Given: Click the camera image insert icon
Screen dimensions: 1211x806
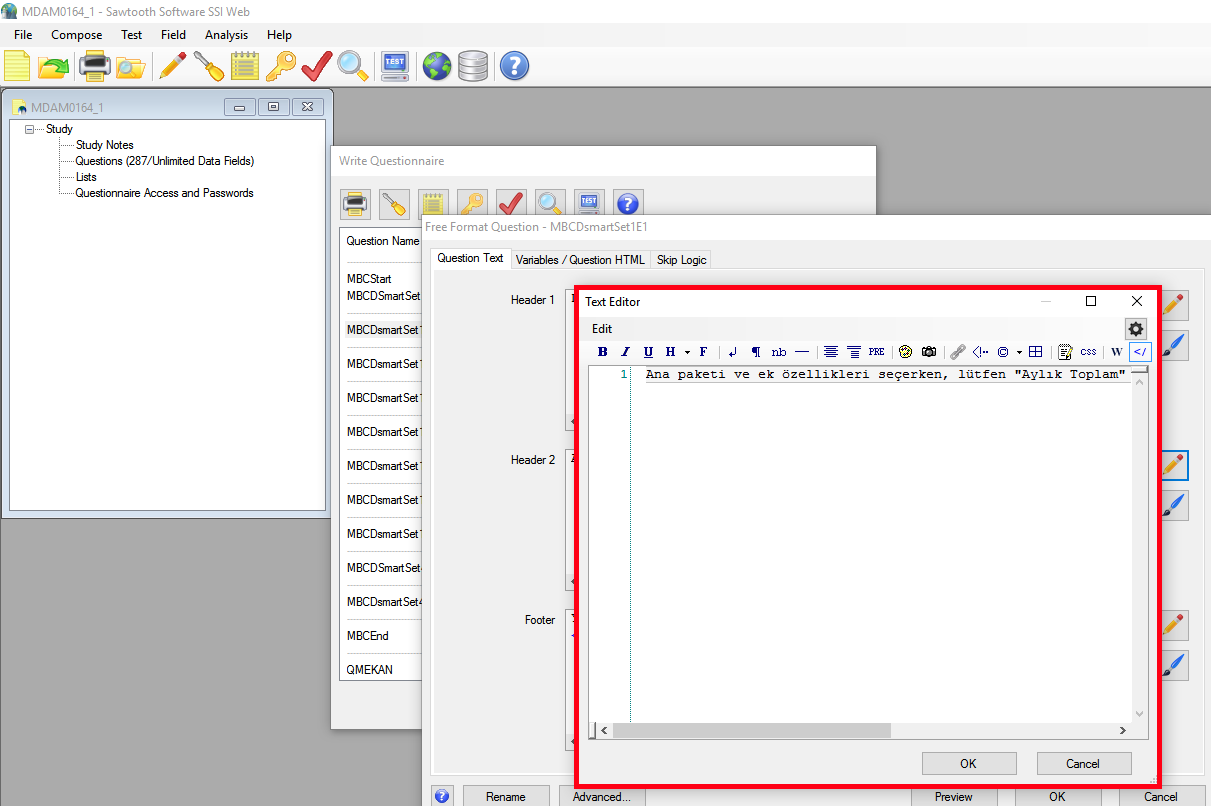Looking at the screenshot, I should pyautogui.click(x=929, y=352).
